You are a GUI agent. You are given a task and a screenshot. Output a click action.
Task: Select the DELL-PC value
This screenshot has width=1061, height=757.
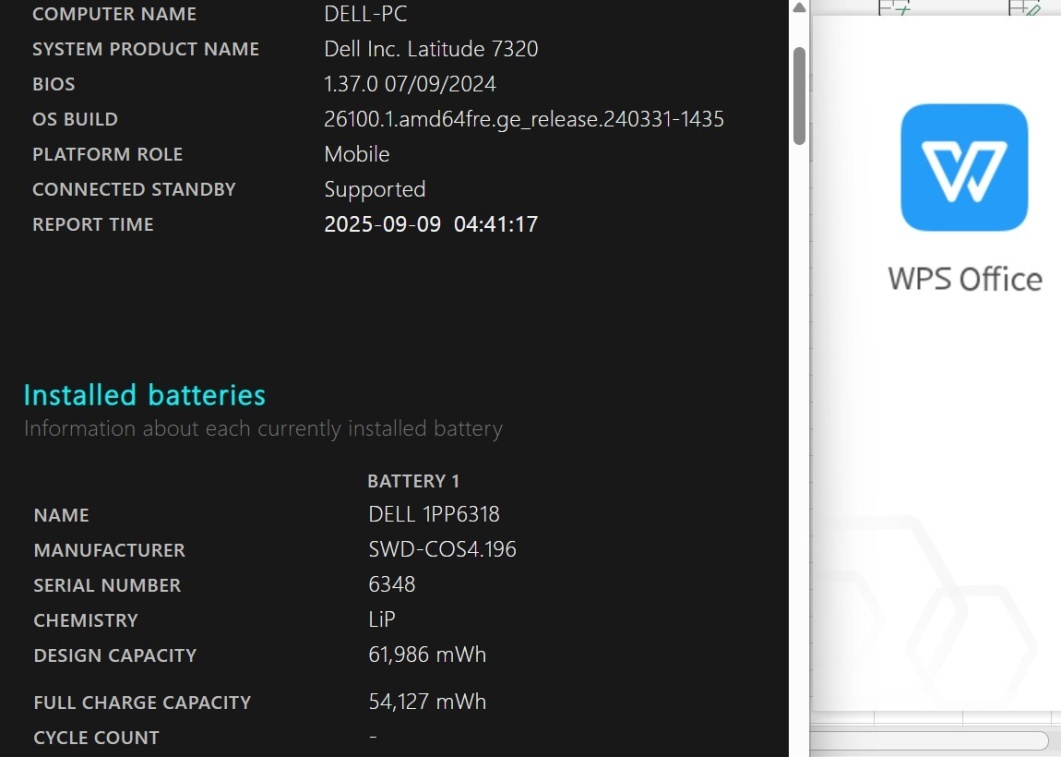click(x=365, y=14)
